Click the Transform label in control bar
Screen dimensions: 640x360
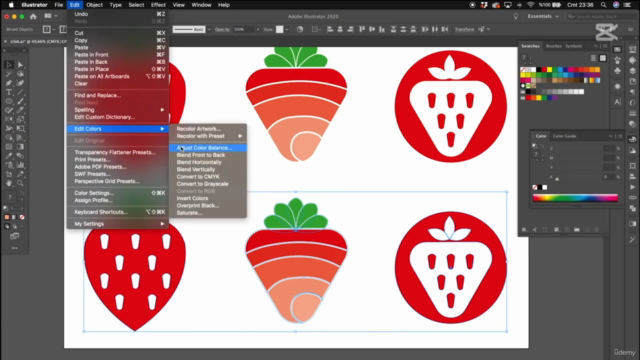pos(464,29)
